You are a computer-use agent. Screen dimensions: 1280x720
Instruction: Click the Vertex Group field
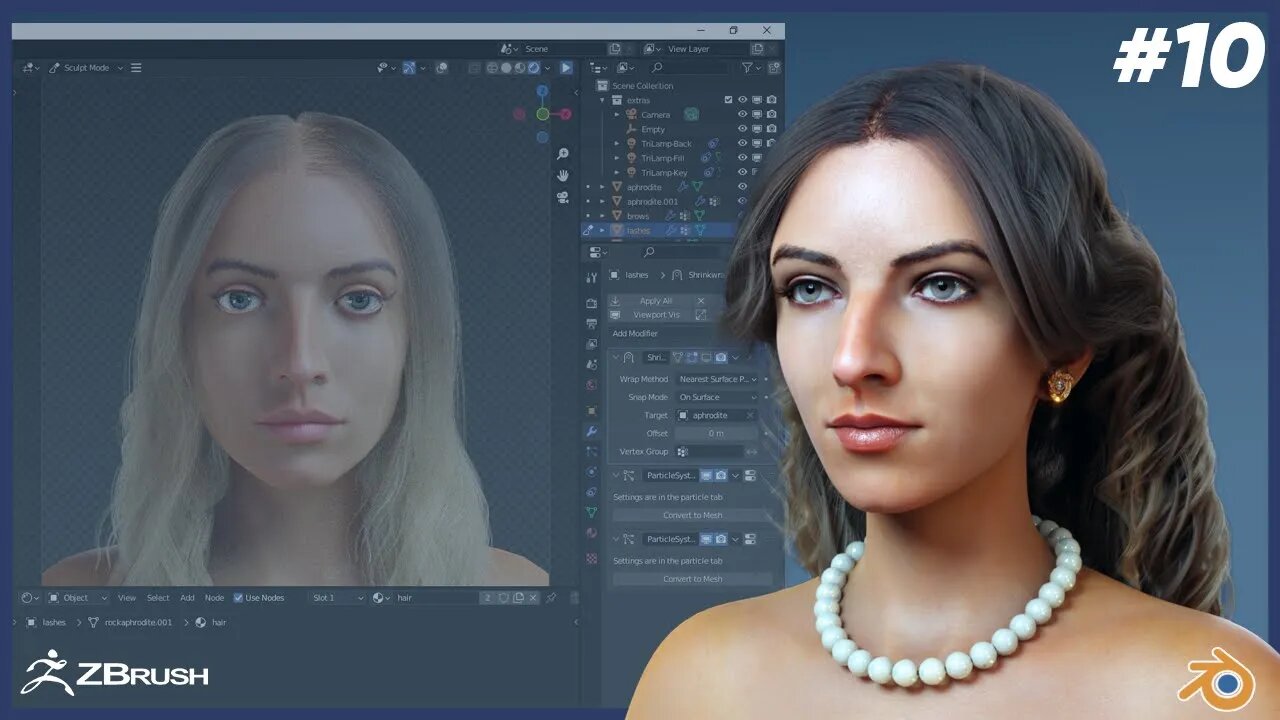709,452
